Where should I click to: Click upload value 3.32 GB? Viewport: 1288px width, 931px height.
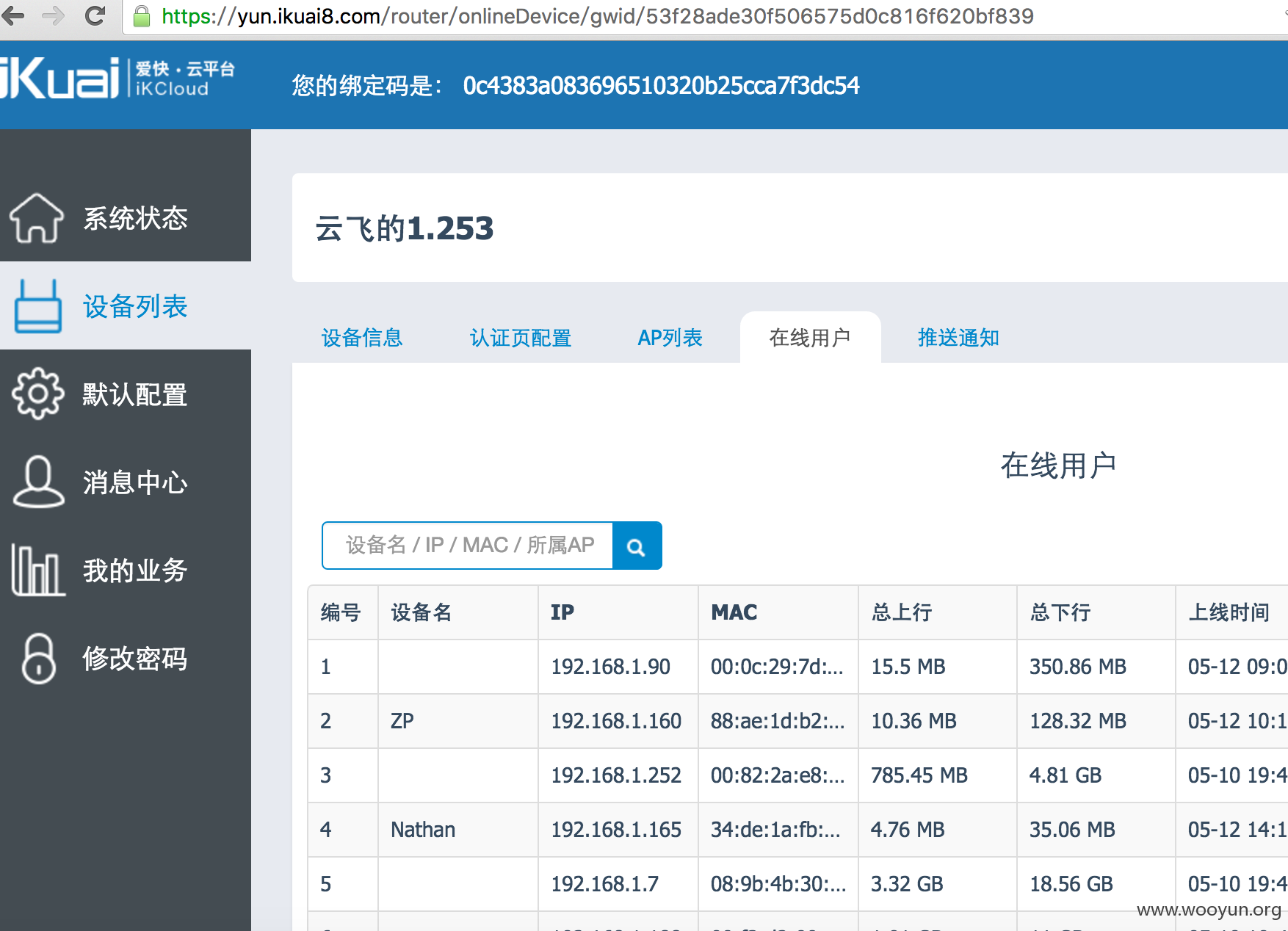point(907,884)
